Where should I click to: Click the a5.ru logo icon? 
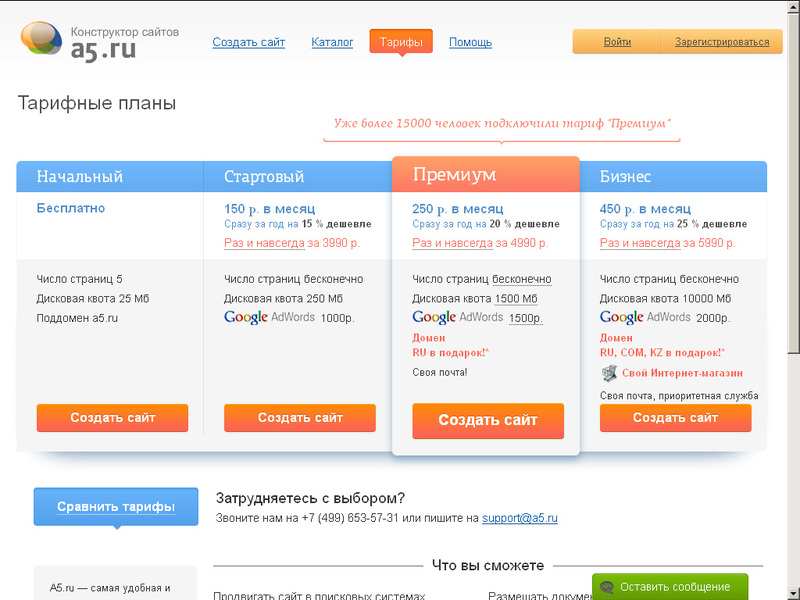[40, 38]
